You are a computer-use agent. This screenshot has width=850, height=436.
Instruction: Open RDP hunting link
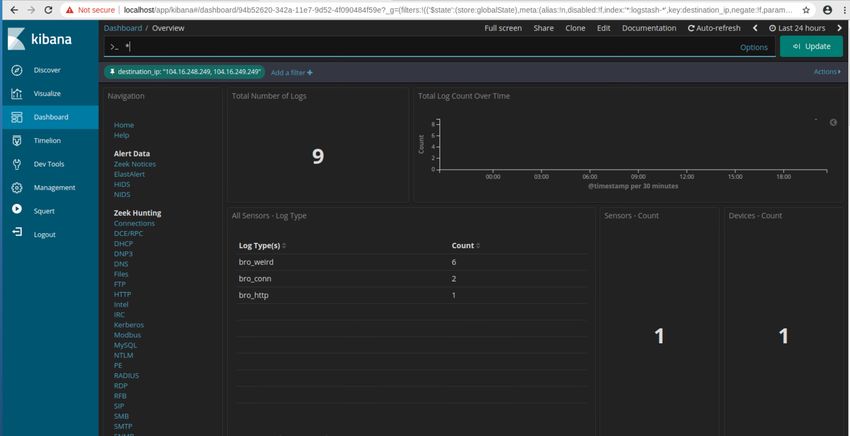(x=120, y=386)
